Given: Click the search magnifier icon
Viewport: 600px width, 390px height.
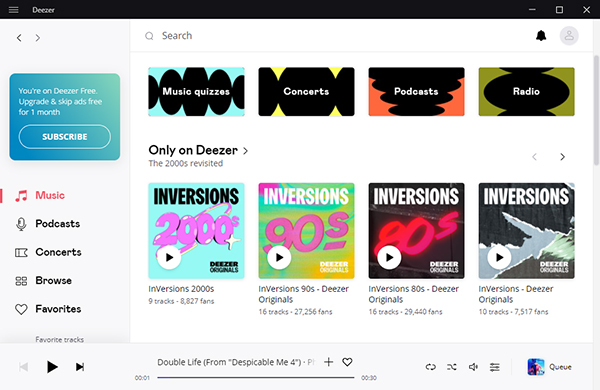Looking at the screenshot, I should click(149, 36).
